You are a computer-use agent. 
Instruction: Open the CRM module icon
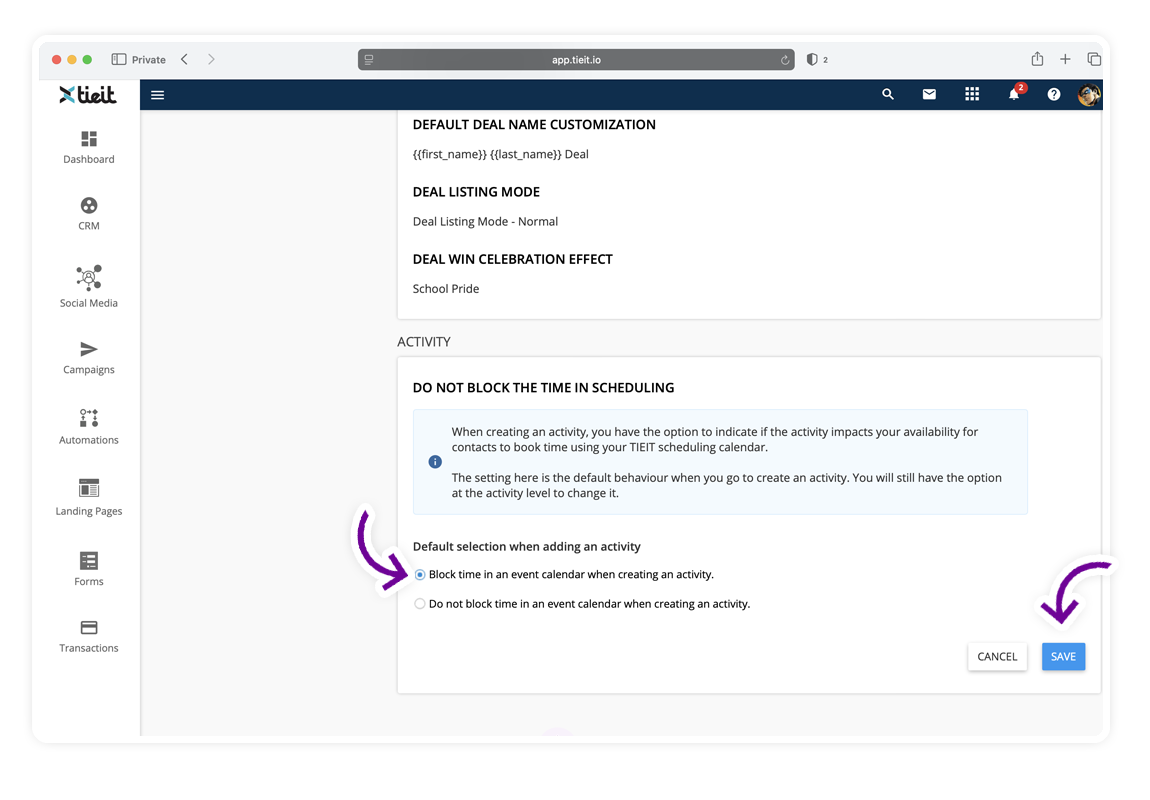[x=89, y=205]
